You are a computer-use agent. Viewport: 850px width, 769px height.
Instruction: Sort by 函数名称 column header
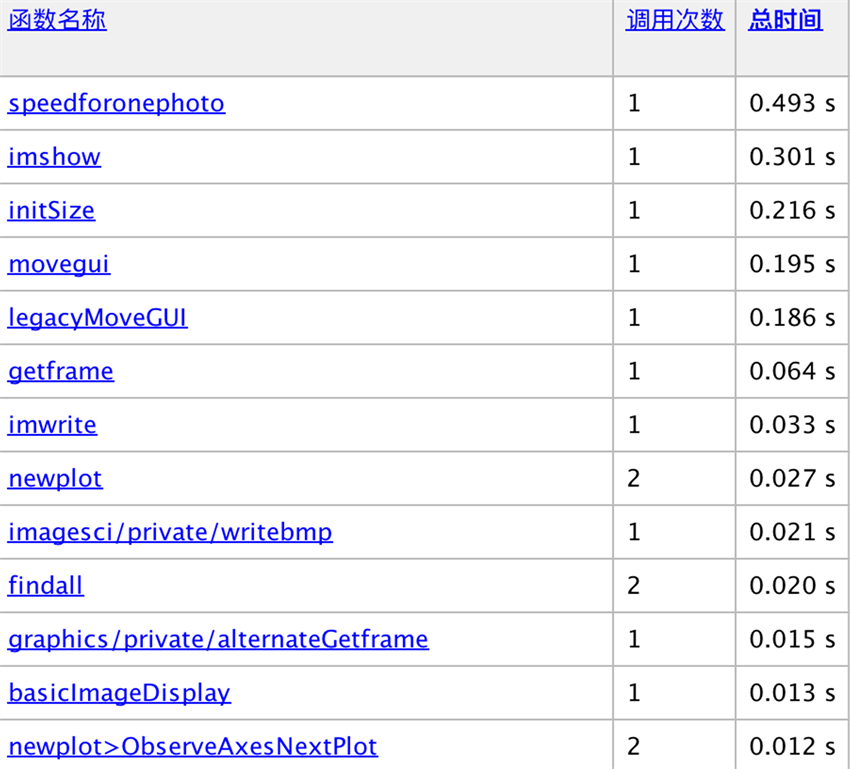[57, 21]
